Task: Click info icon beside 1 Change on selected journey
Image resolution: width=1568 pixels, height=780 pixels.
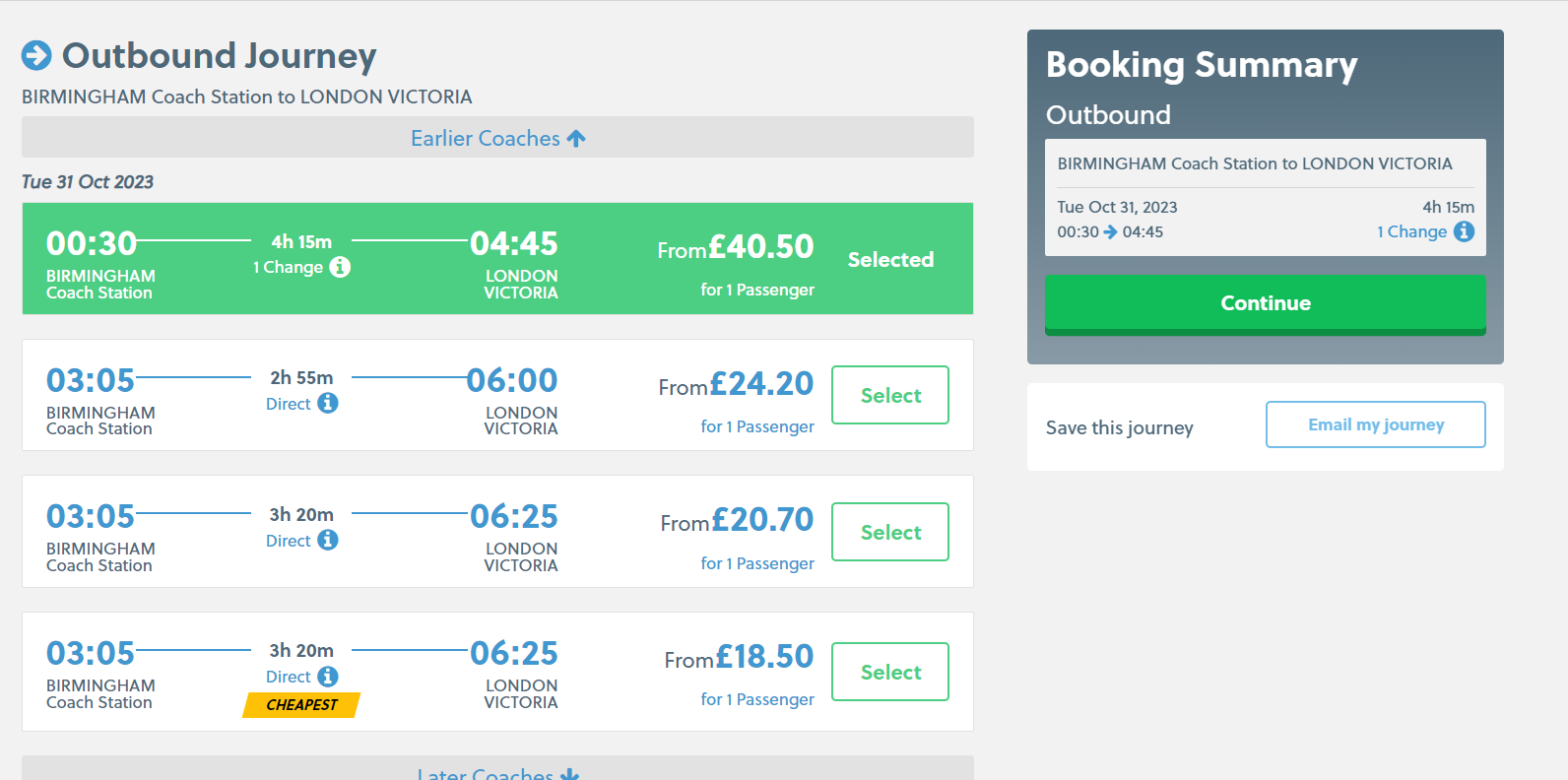Action: (x=340, y=267)
